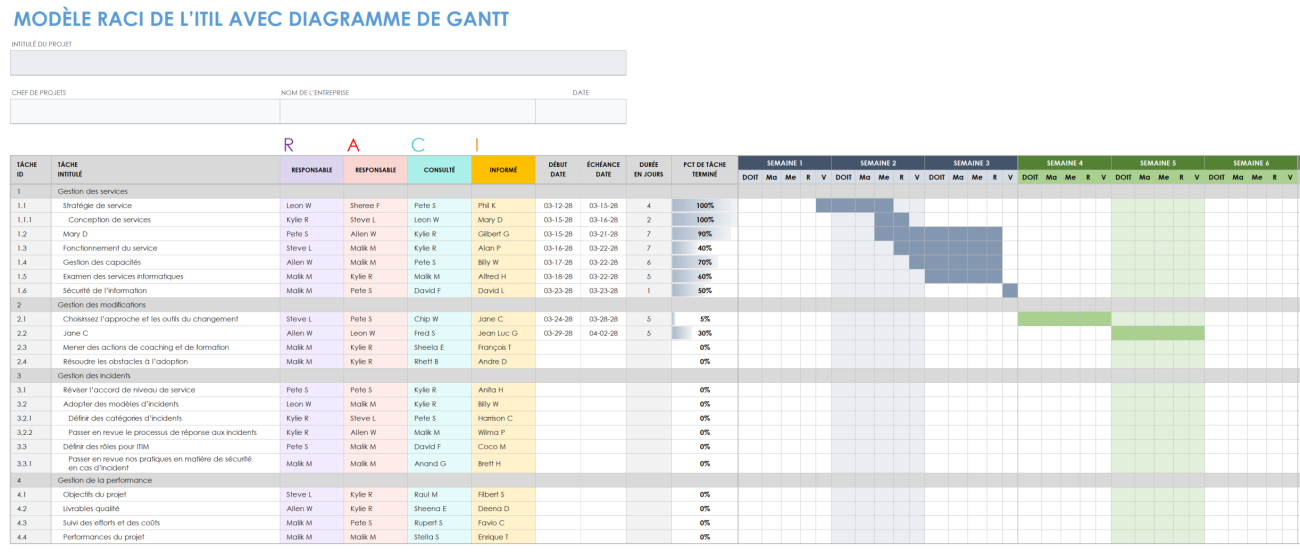Click the Jean Luc G cell
The image size is (1300, 552).
[503, 333]
